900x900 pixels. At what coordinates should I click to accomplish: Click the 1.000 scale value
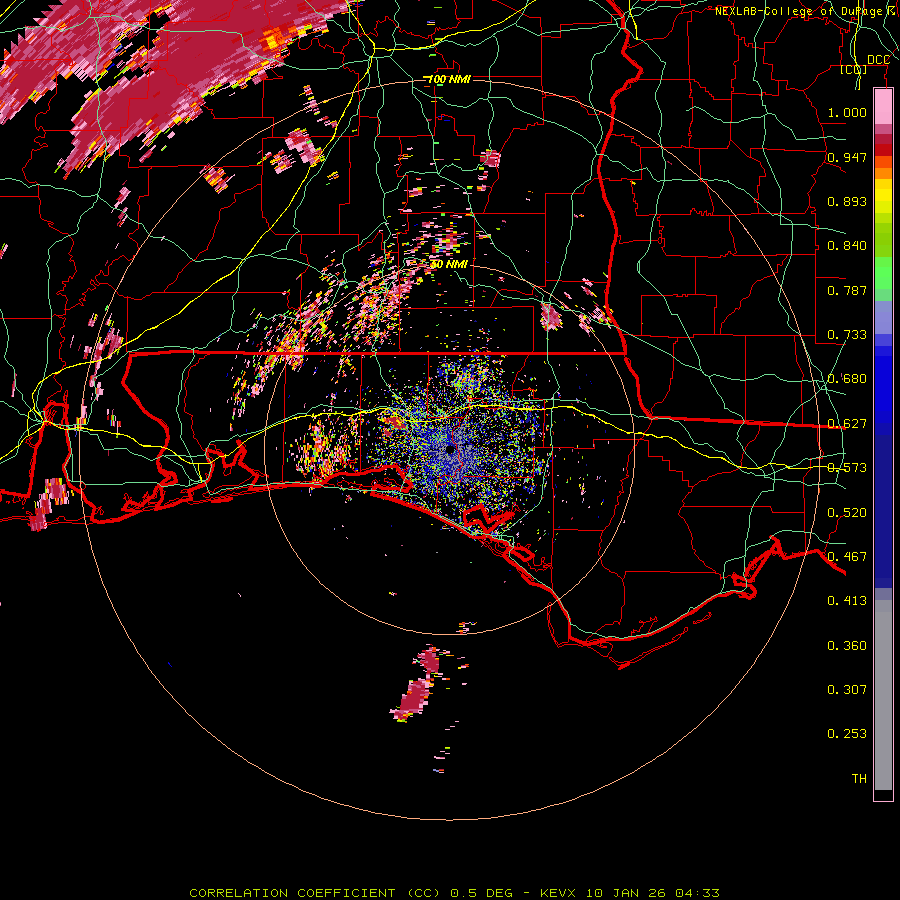click(847, 112)
